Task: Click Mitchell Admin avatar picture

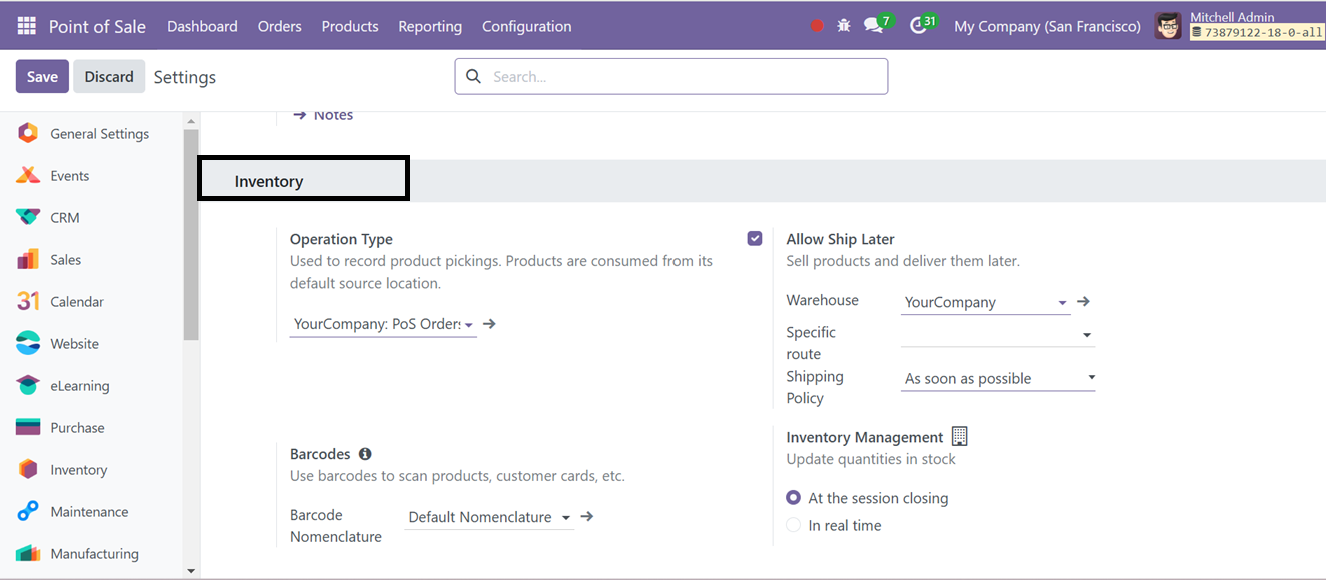Action: tap(1168, 26)
